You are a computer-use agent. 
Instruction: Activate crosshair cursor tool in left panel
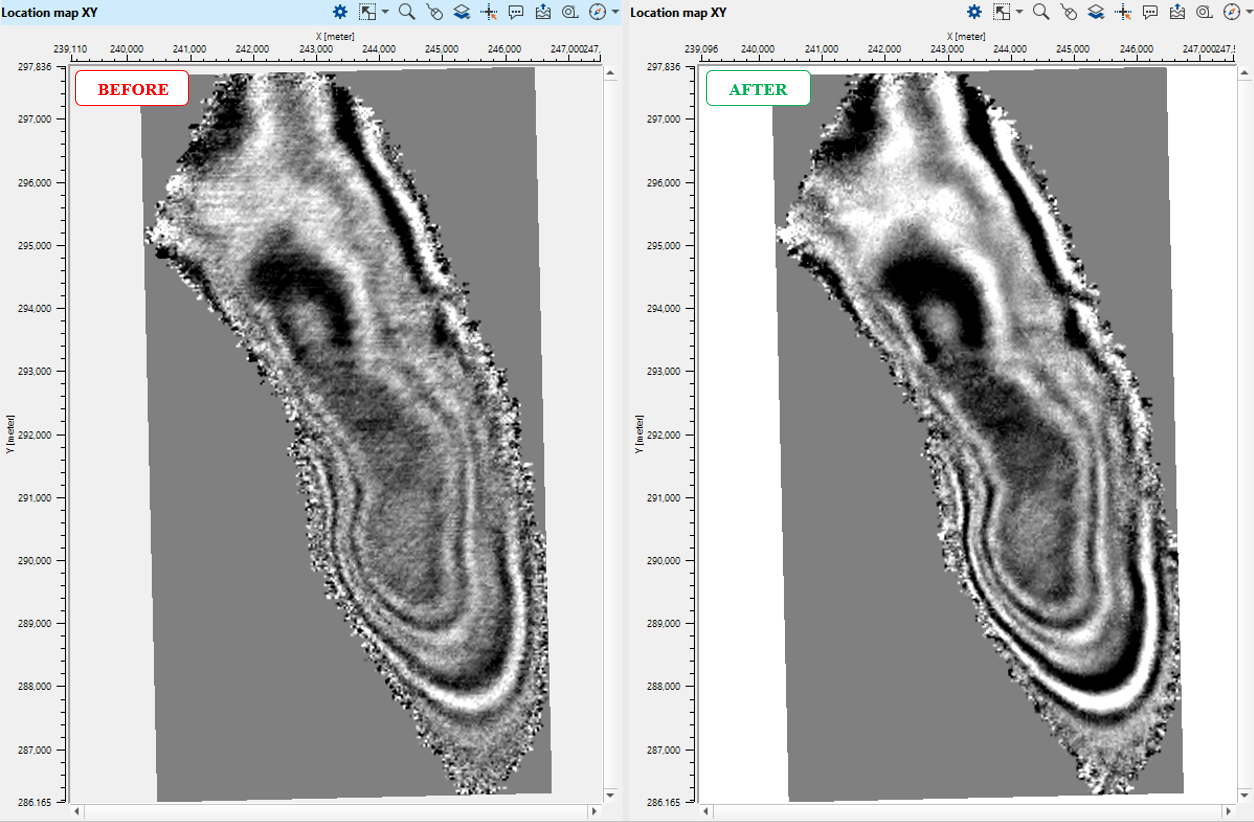[489, 12]
